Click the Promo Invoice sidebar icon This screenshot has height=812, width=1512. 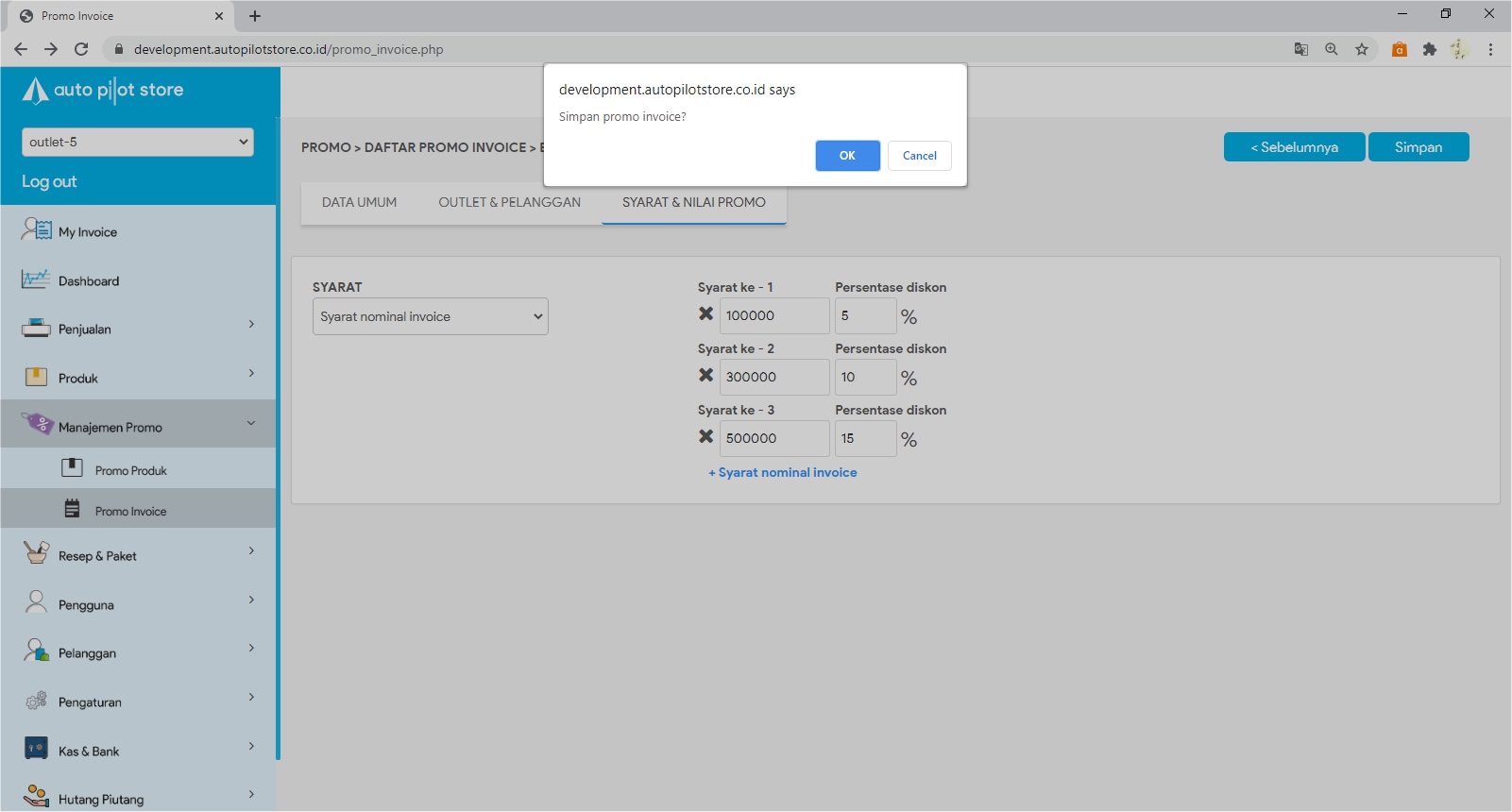[x=72, y=510]
